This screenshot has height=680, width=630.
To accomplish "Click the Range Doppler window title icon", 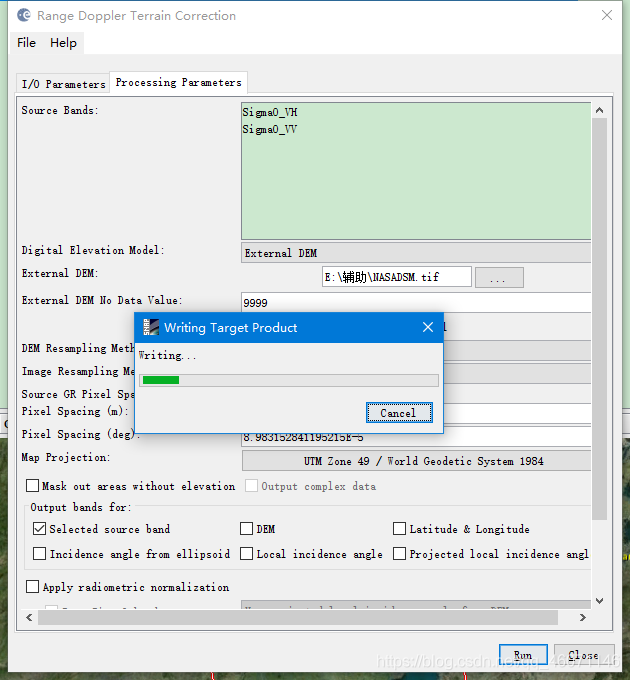I will [23, 15].
